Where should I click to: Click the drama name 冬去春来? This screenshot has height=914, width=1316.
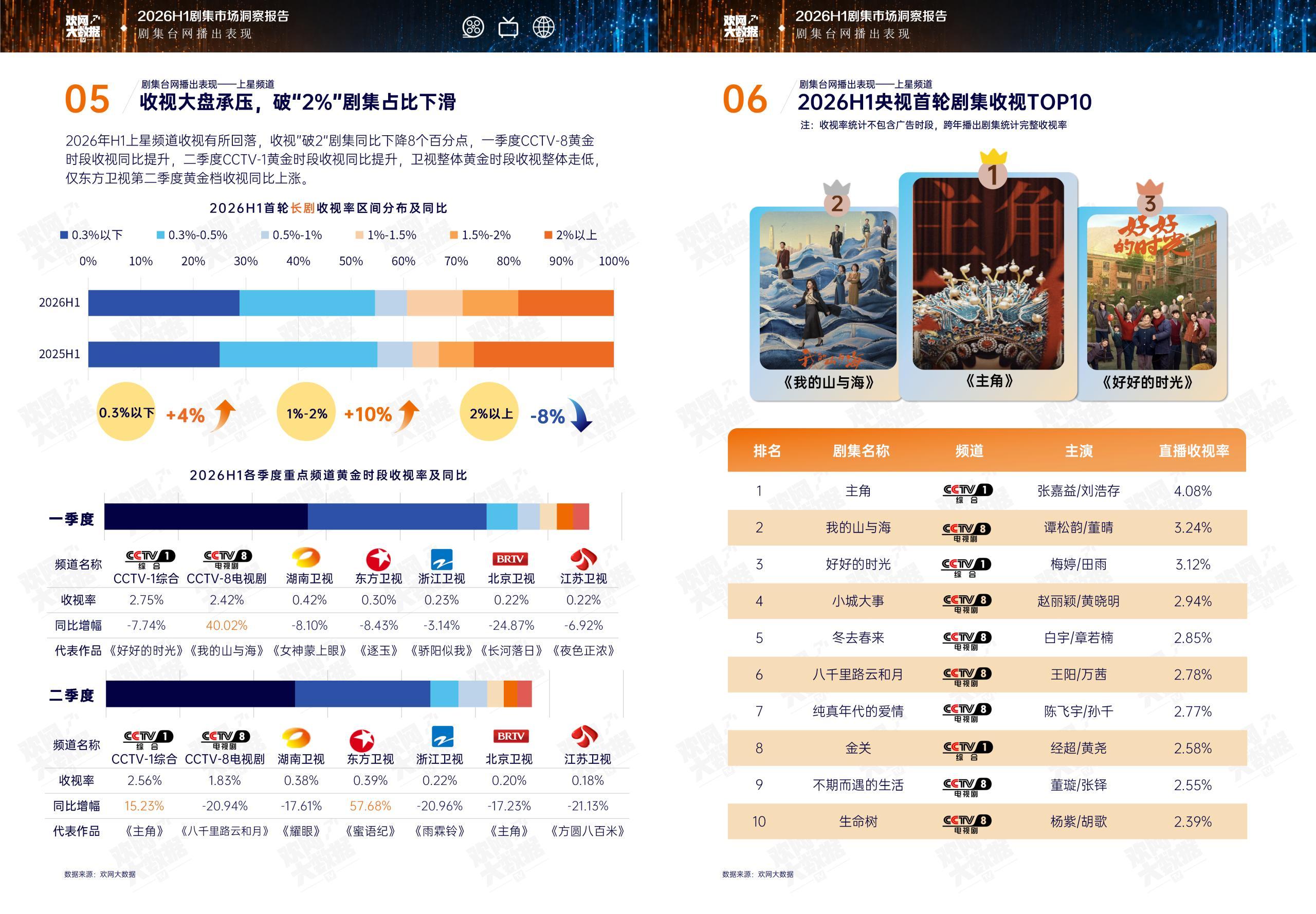point(858,638)
